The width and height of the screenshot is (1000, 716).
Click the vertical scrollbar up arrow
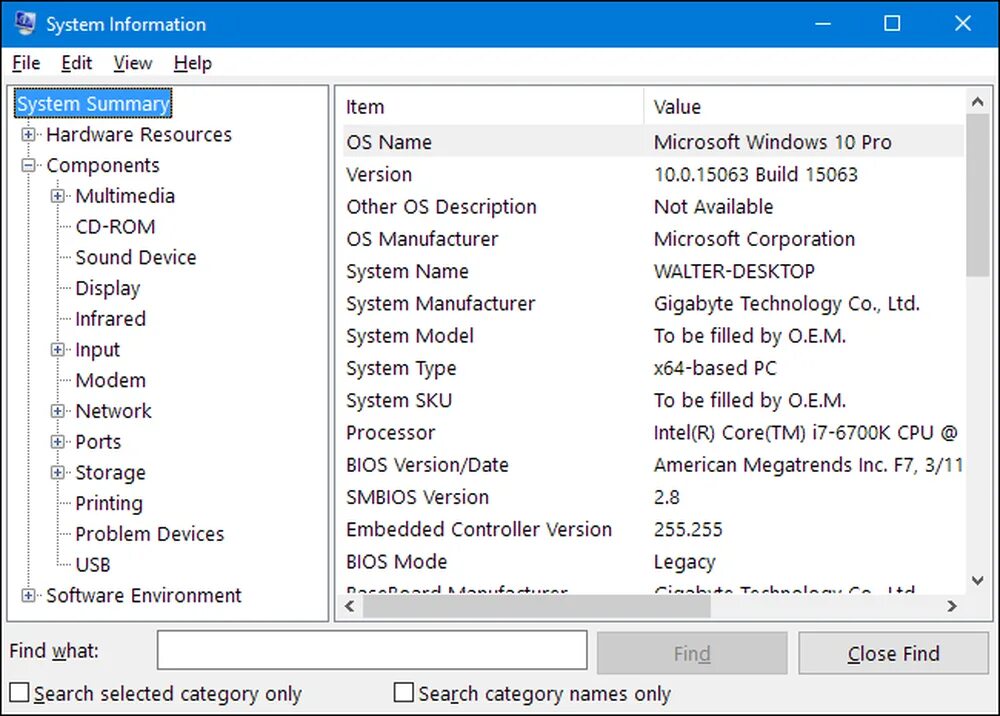(x=977, y=101)
